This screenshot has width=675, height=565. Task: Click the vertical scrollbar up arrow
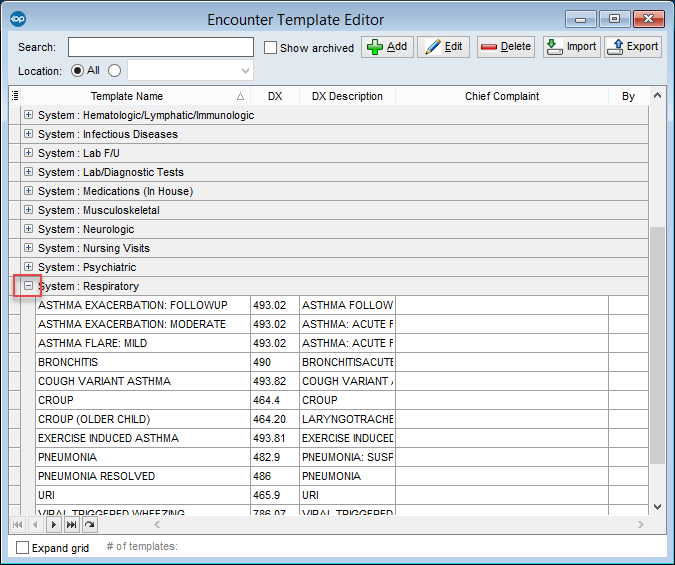pyautogui.click(x=657, y=95)
